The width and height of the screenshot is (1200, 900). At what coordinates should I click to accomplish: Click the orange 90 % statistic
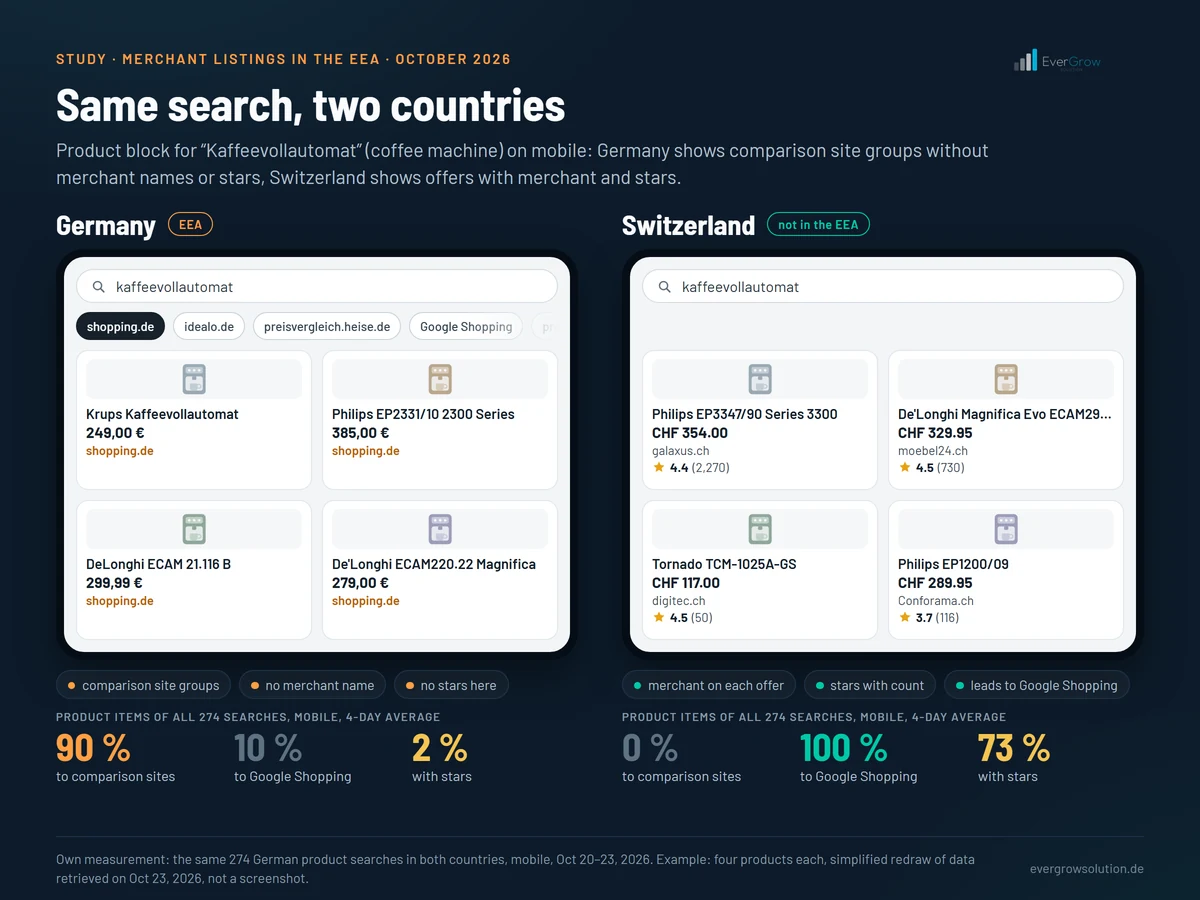pos(93,748)
